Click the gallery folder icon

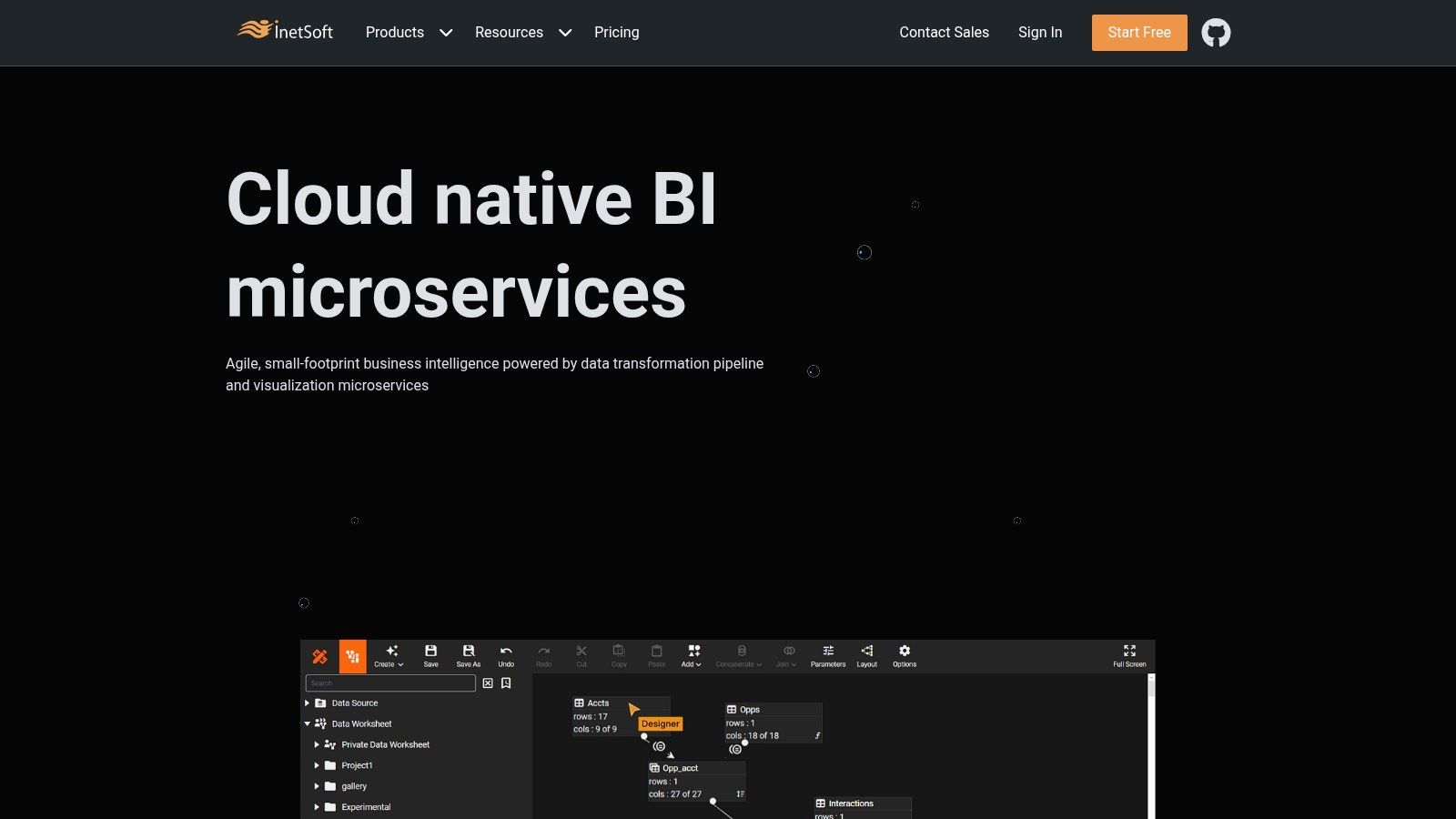[x=330, y=786]
